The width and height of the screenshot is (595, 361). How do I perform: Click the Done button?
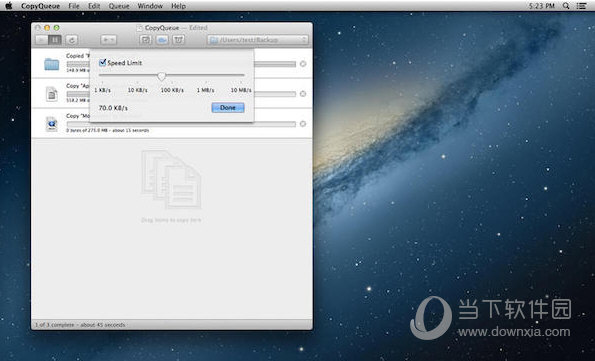pos(228,107)
